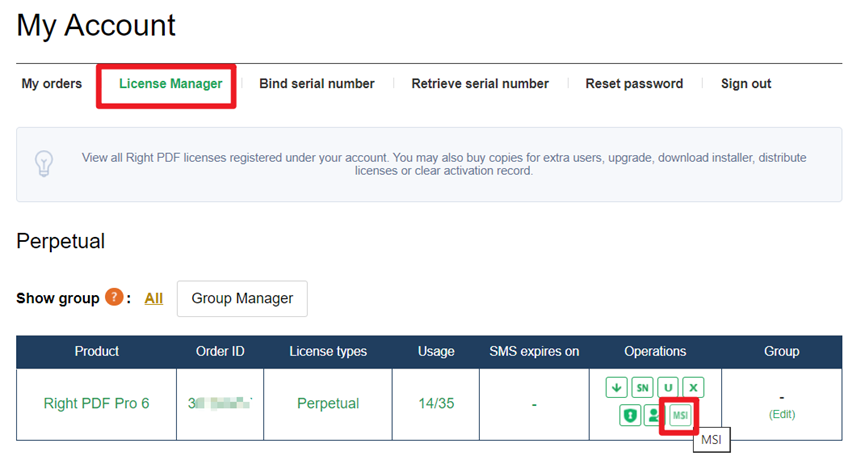Image resolution: width=865 pixels, height=469 pixels.
Task: Open the License Manager tab
Action: point(170,83)
